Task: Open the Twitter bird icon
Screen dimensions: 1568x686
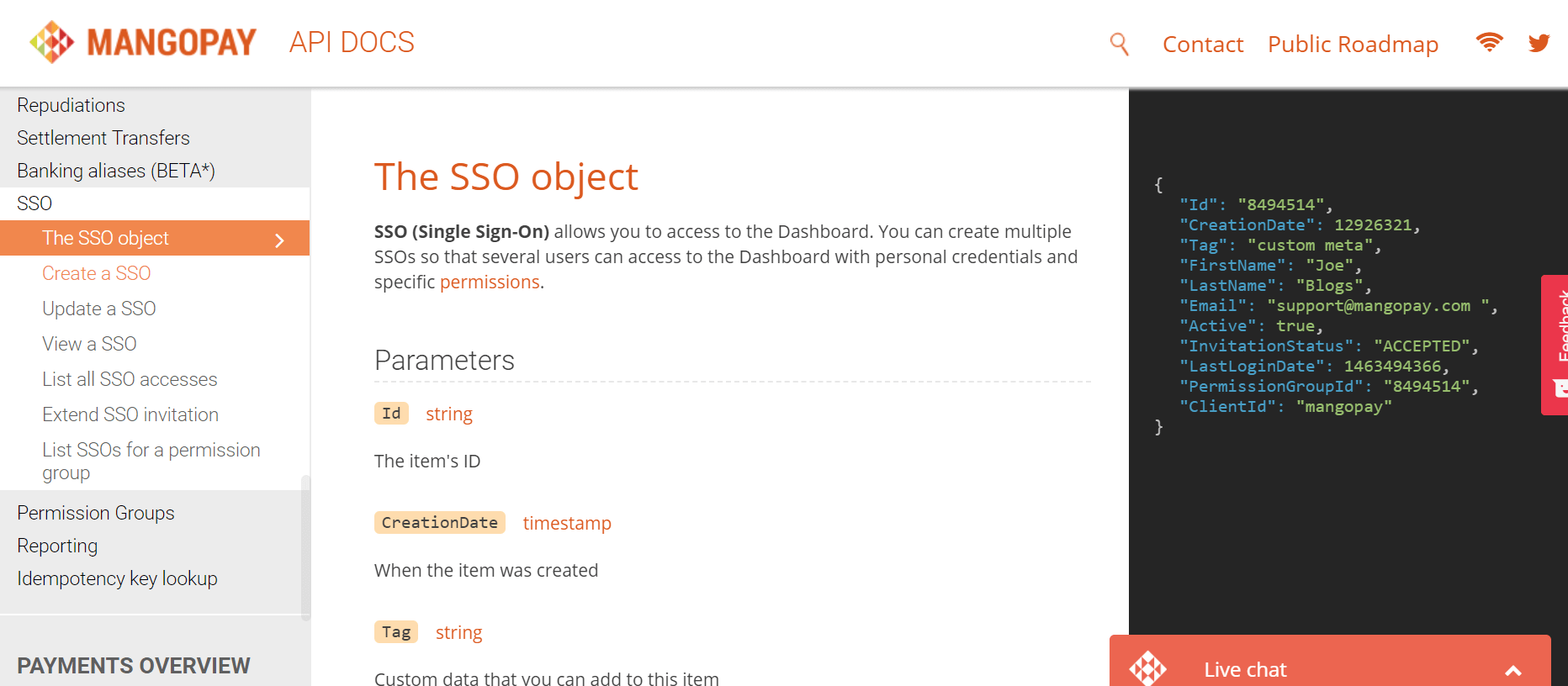Action: [x=1539, y=43]
